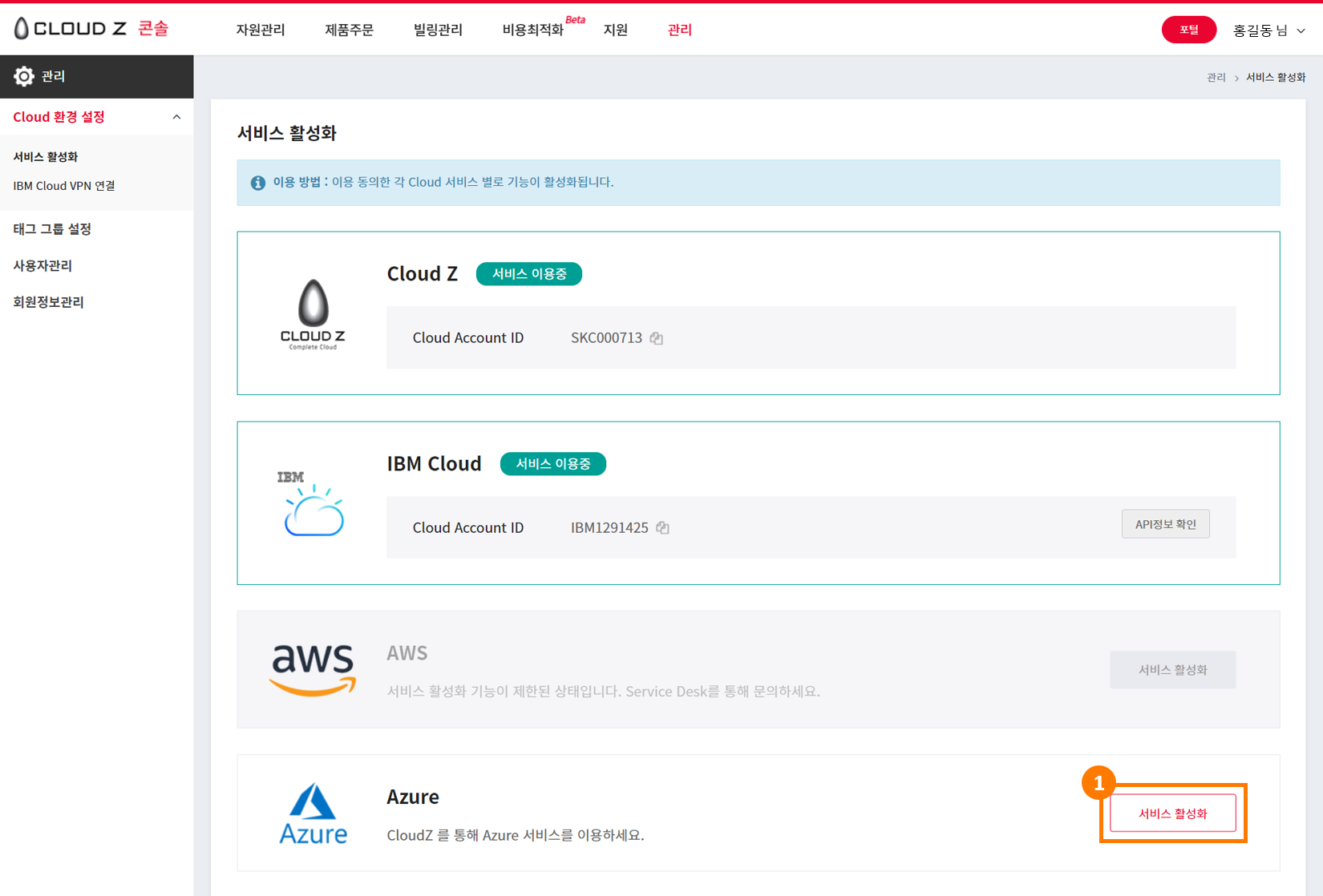The image size is (1323, 896).
Task: Click the red 포털 button
Action: tap(1189, 30)
